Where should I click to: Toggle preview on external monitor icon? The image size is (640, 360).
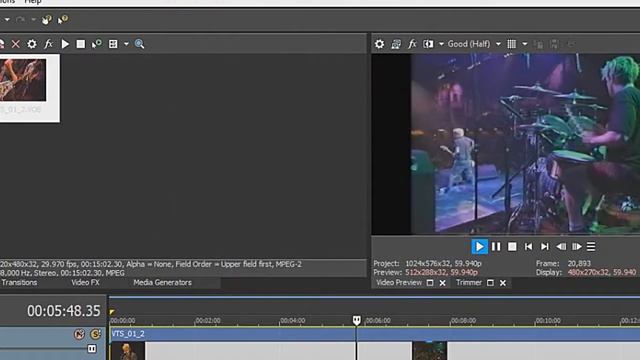coord(396,44)
